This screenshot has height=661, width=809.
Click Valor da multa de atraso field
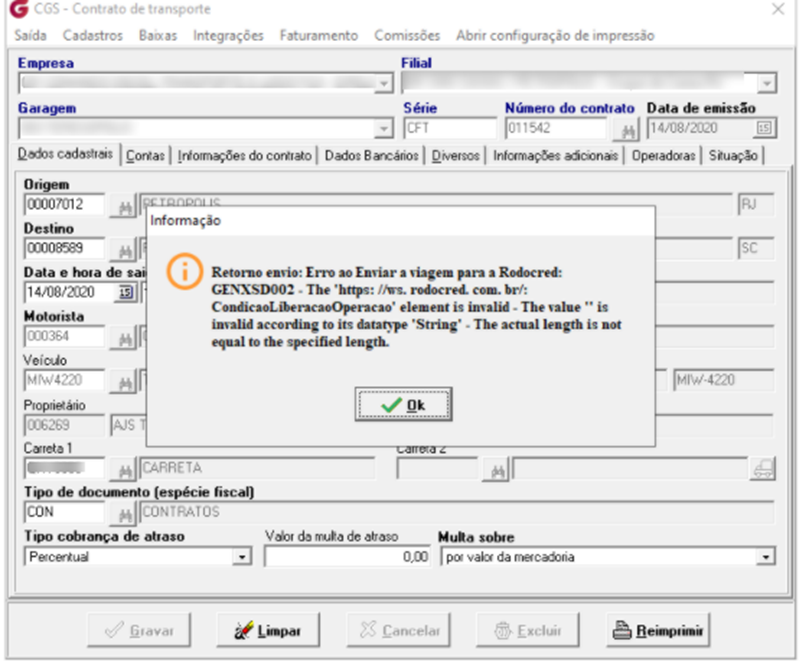click(x=347, y=557)
